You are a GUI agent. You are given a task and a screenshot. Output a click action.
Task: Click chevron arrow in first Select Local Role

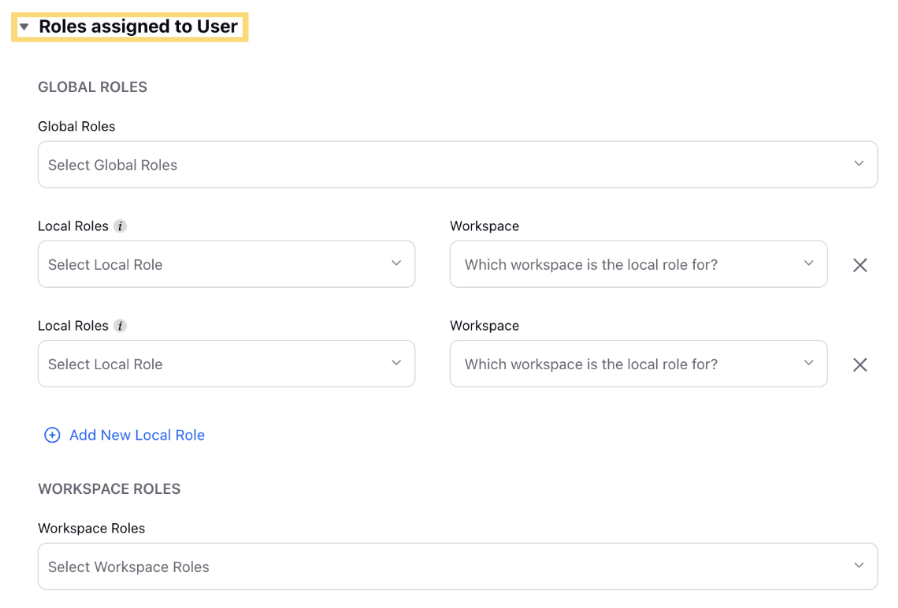tap(396, 264)
